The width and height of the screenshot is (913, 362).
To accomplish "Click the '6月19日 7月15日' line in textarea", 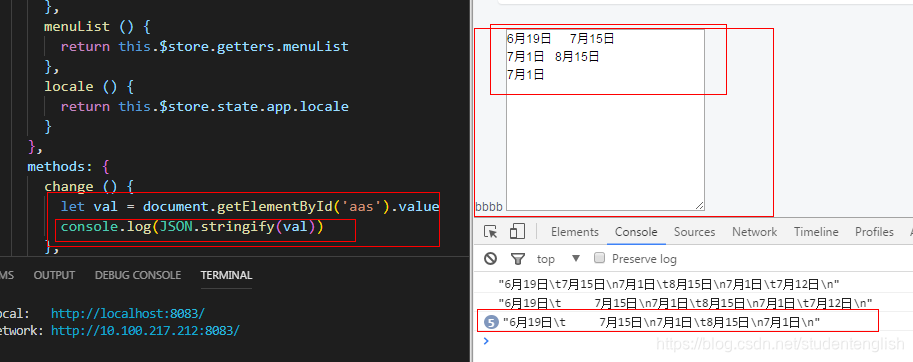I will click(x=560, y=39).
